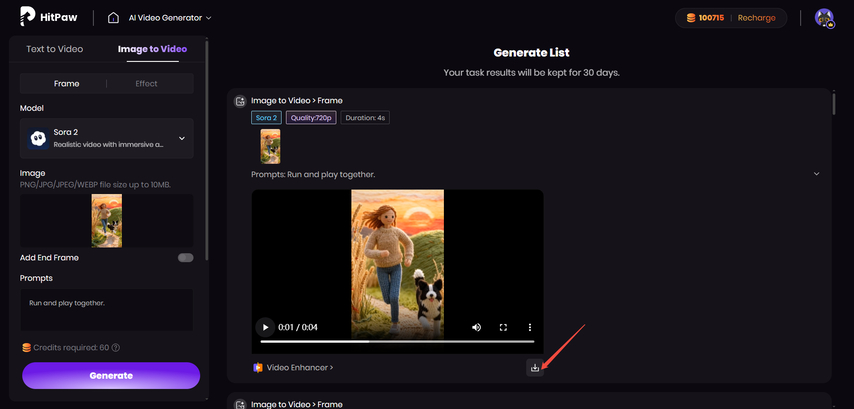Choose the Frame mode tab
This screenshot has height=409, width=854.
pos(66,83)
